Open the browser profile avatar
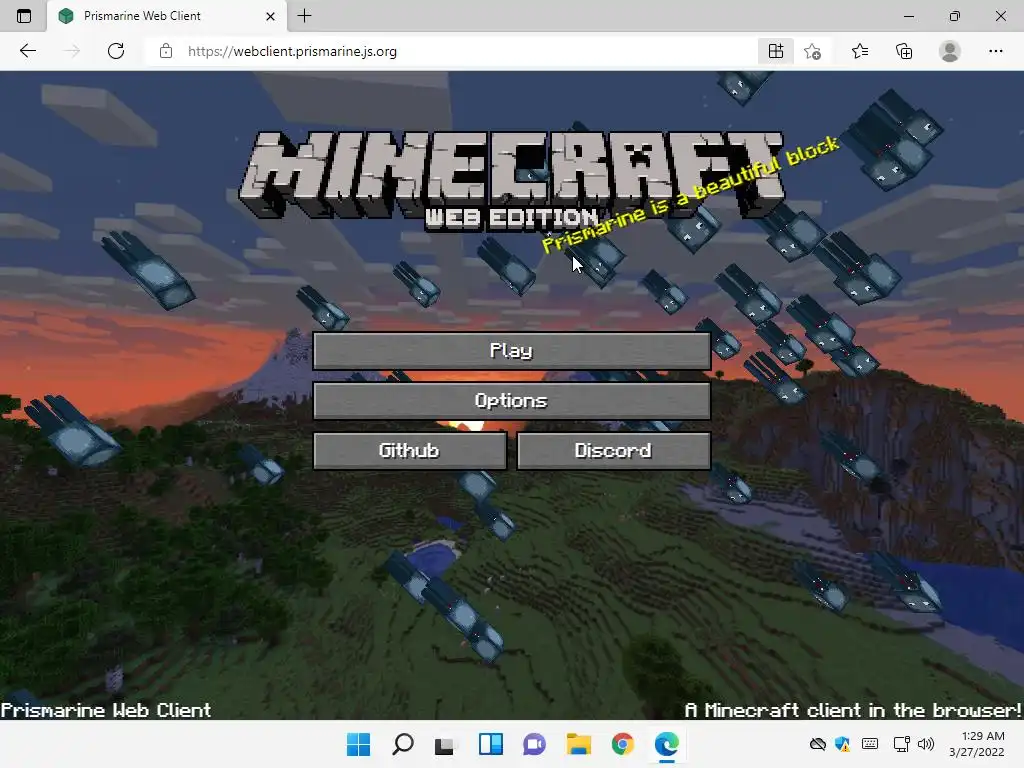This screenshot has height=768, width=1024. (950, 51)
